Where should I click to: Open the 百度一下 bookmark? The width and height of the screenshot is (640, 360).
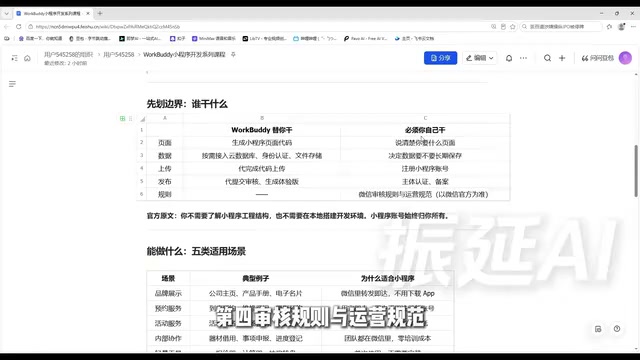click(40, 38)
